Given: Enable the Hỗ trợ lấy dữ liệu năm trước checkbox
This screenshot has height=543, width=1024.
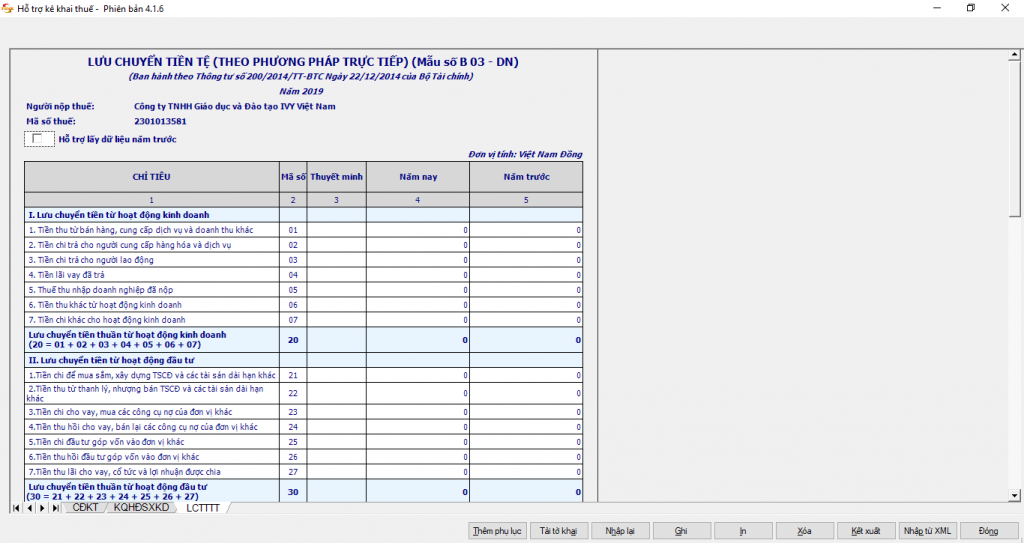Looking at the screenshot, I should pyautogui.click(x=37, y=139).
